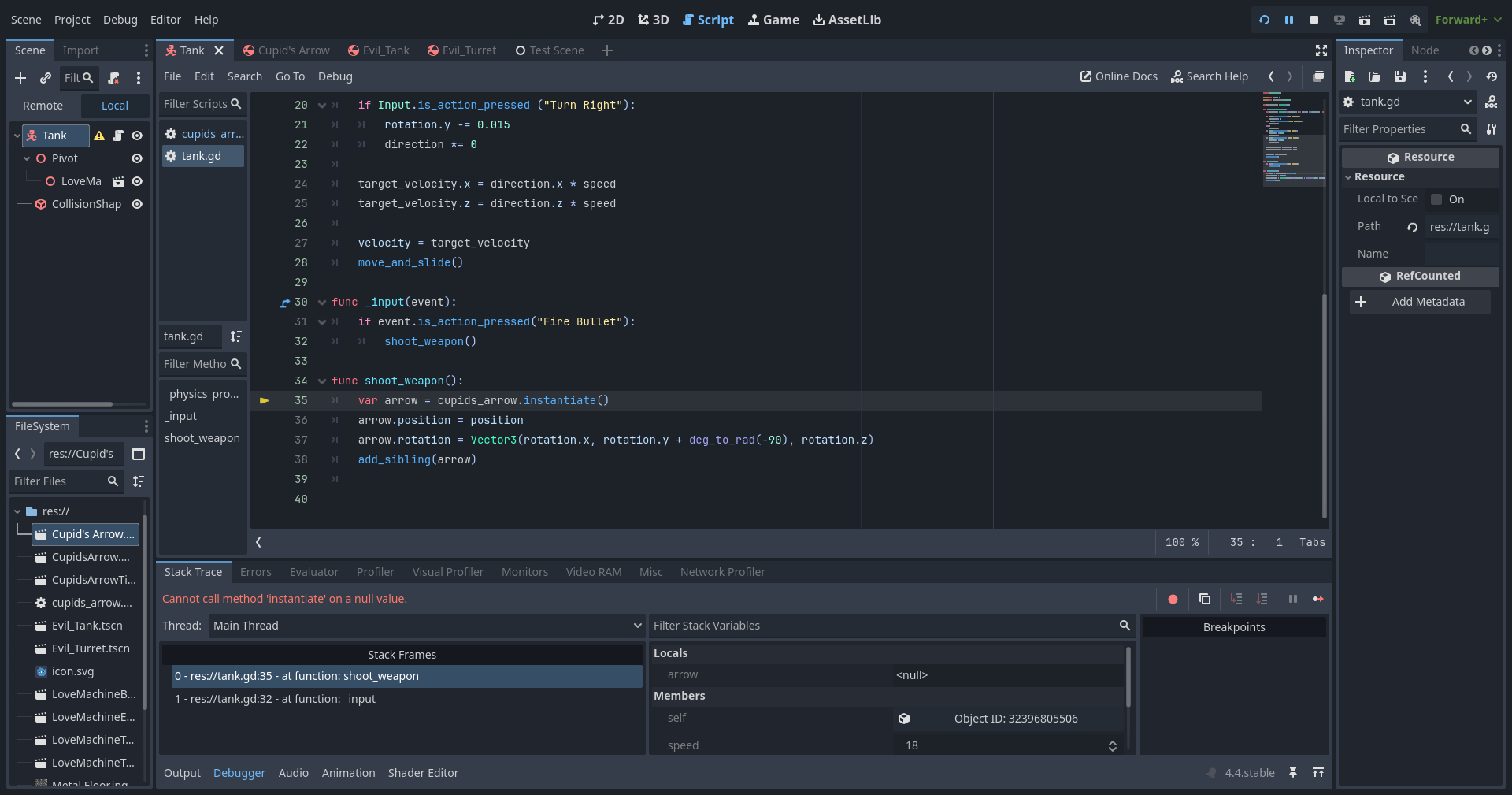Pause the running project
This screenshot has width=1512, height=795.
point(1289,20)
